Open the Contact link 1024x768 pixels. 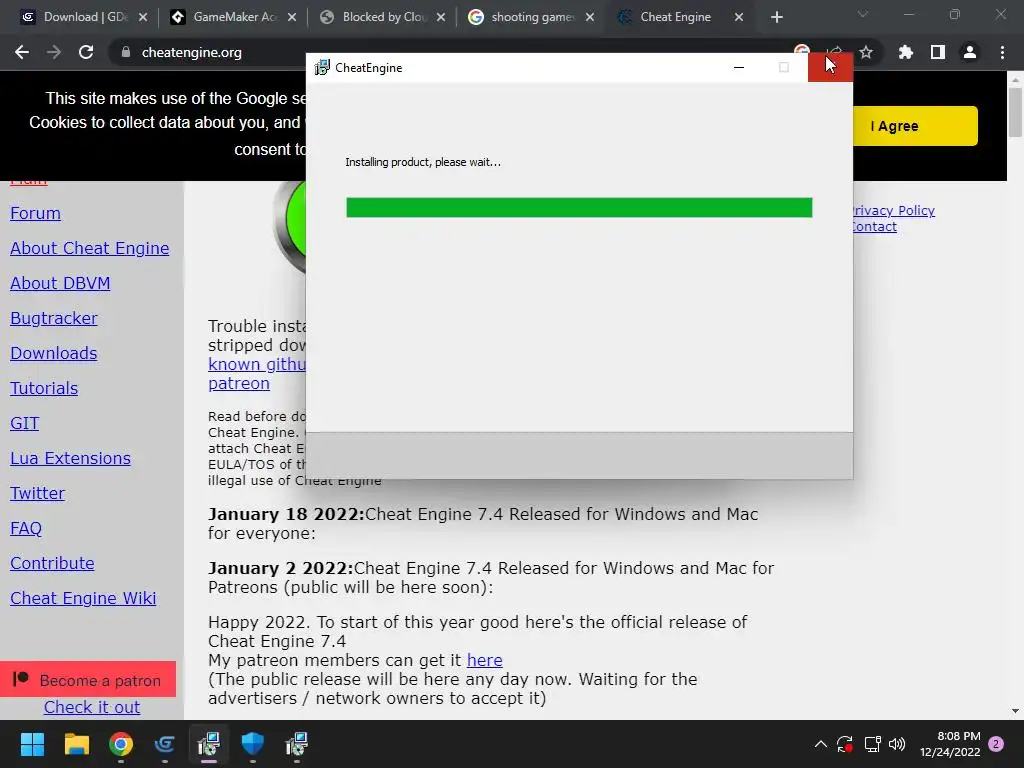coord(874,227)
